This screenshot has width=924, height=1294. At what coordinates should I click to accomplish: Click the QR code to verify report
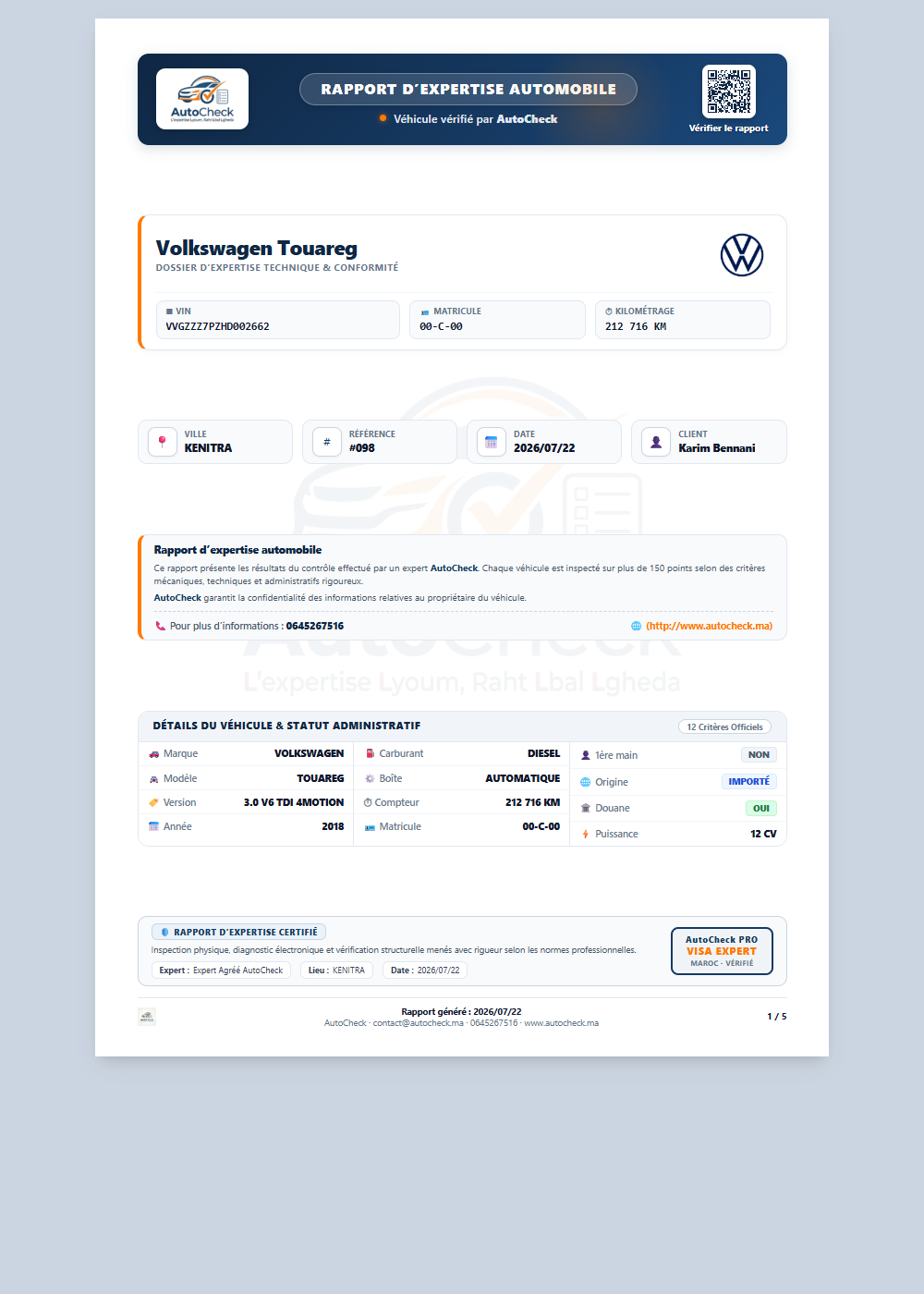point(729,92)
